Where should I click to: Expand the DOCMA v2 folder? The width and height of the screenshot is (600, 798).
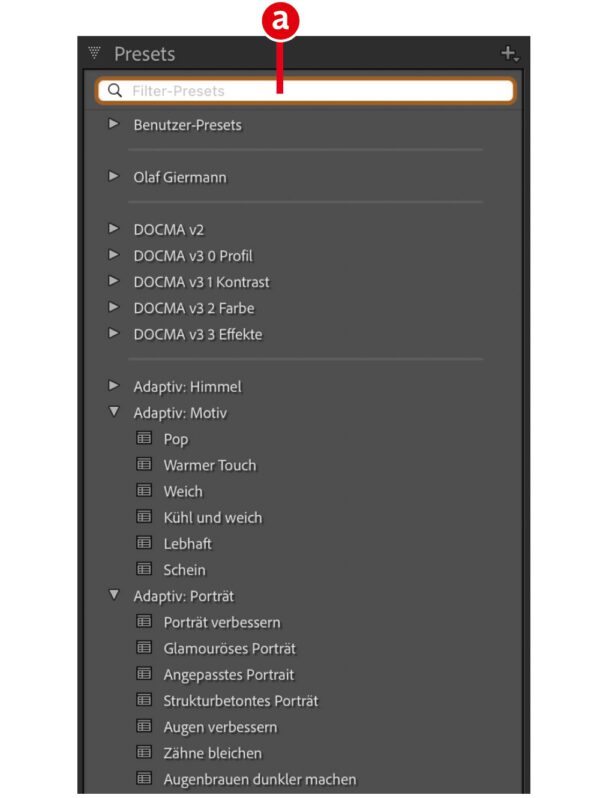coord(114,229)
